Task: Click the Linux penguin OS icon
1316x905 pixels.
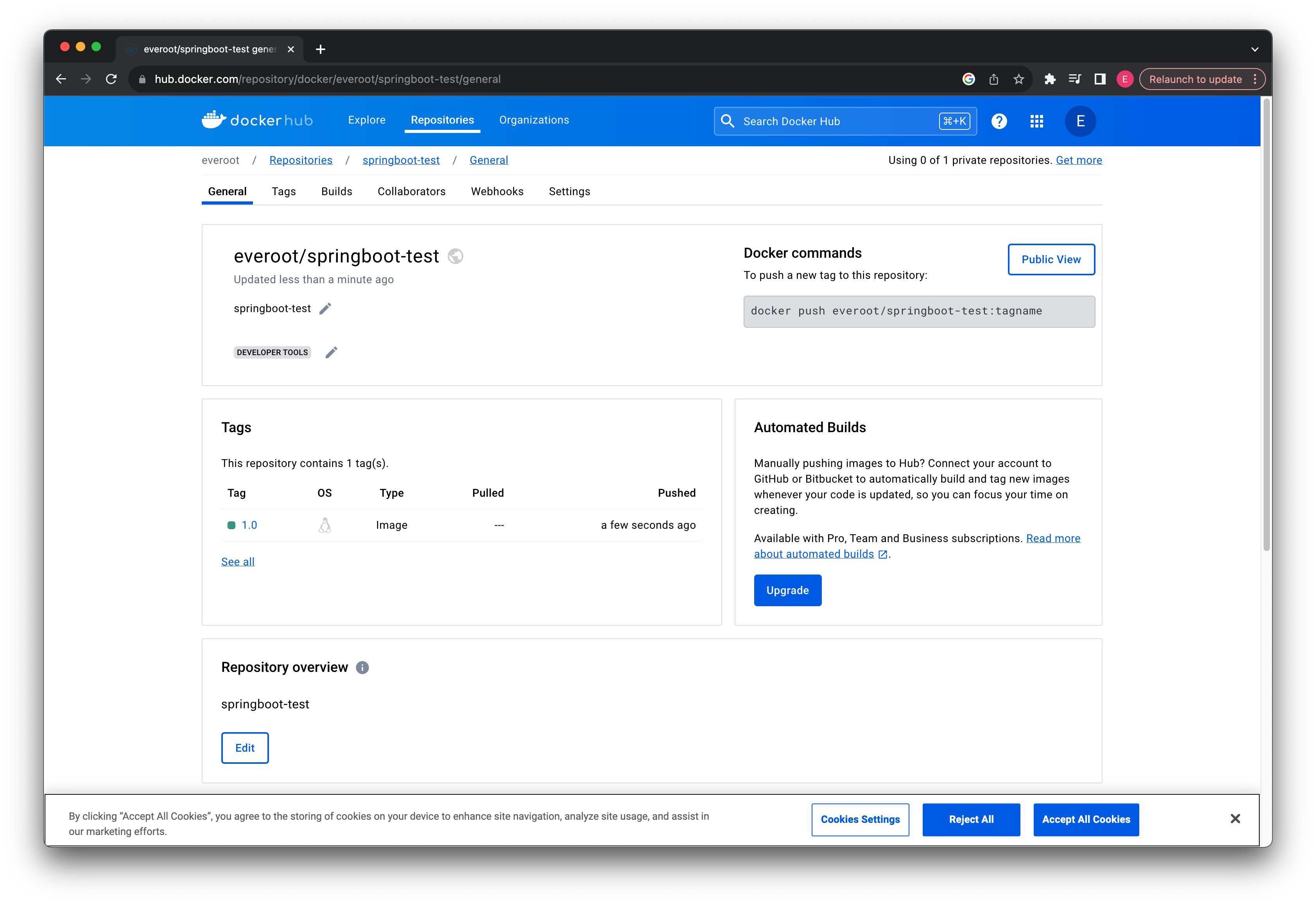Action: [325, 525]
